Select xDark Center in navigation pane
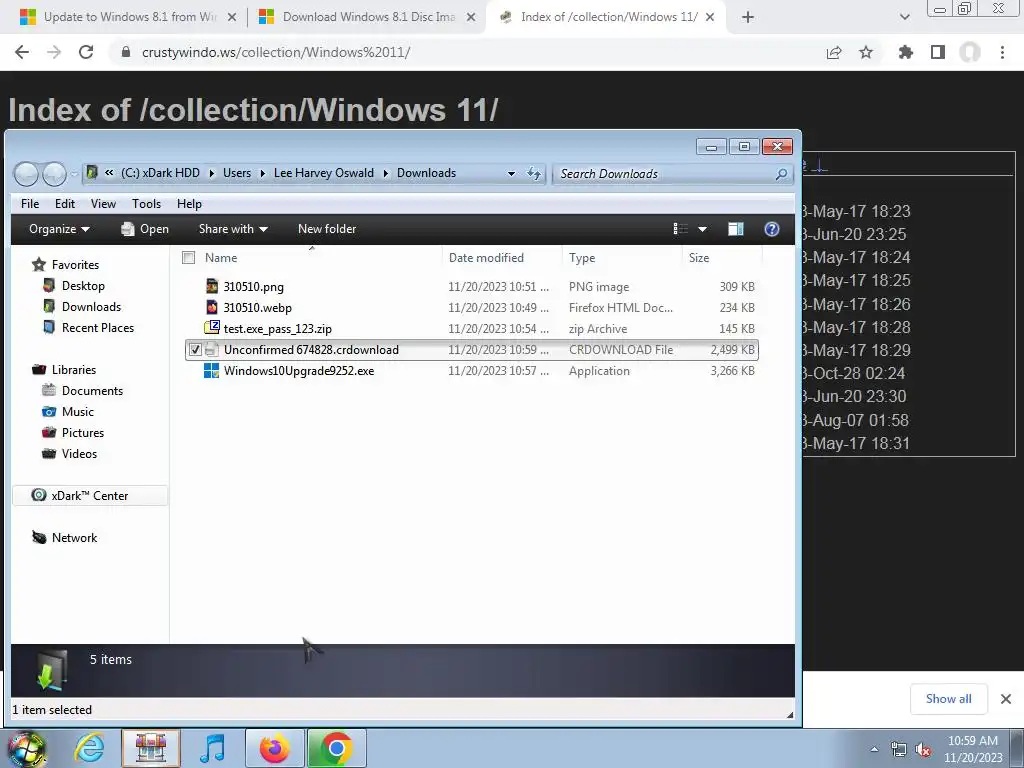 coord(89,496)
